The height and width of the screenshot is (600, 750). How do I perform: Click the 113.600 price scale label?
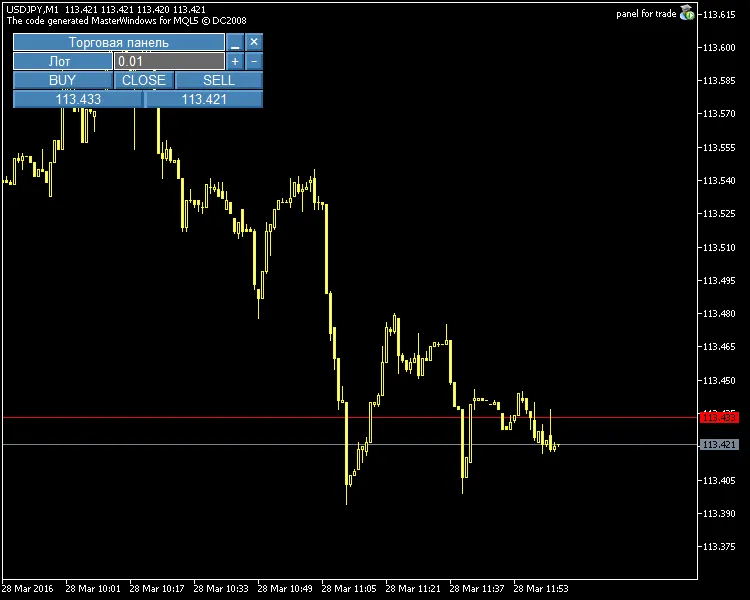(720, 47)
